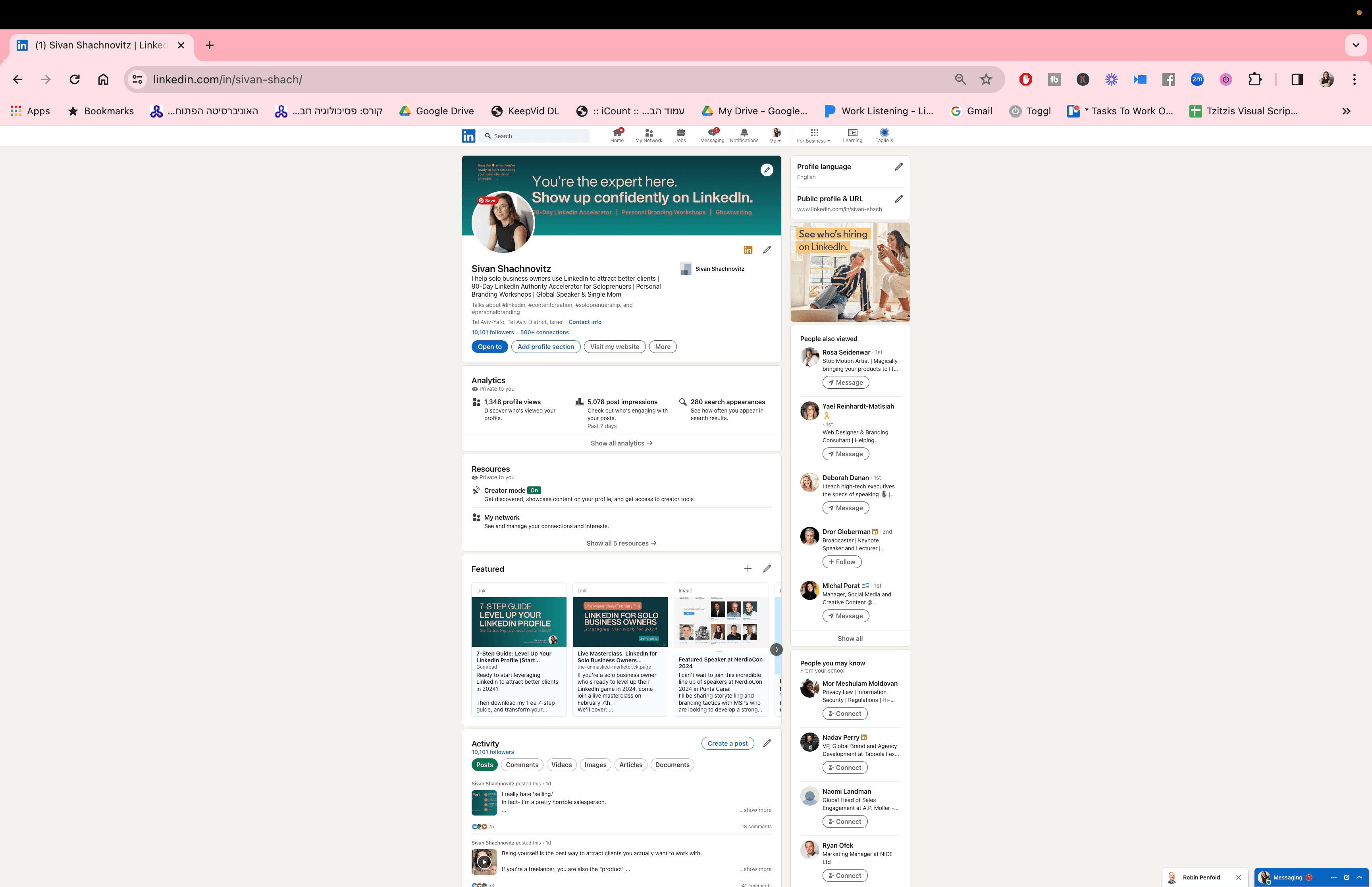Image resolution: width=1372 pixels, height=887 pixels.
Task: View the 500+ connections link
Action: [545, 332]
